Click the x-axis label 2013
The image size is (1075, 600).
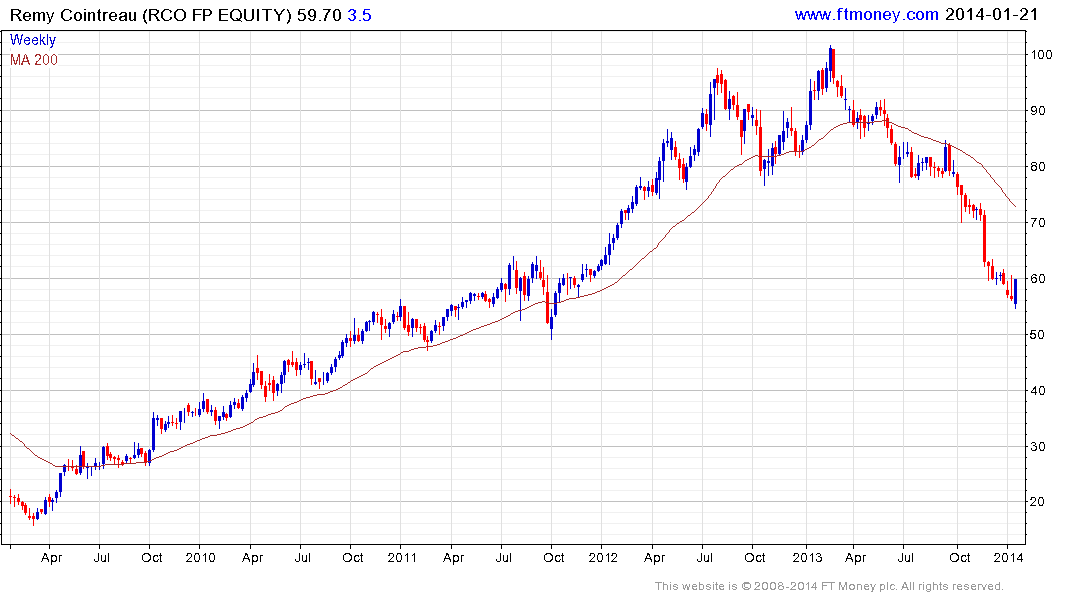(806, 557)
